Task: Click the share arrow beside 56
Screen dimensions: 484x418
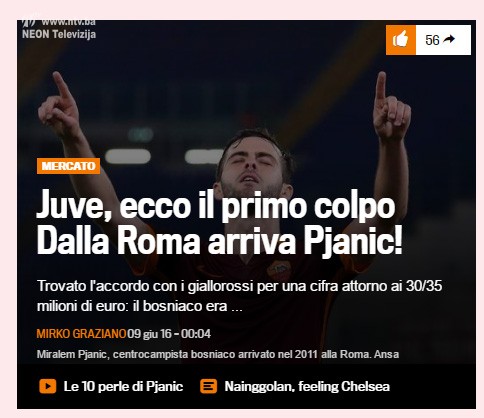Action: pyautogui.click(x=449, y=39)
